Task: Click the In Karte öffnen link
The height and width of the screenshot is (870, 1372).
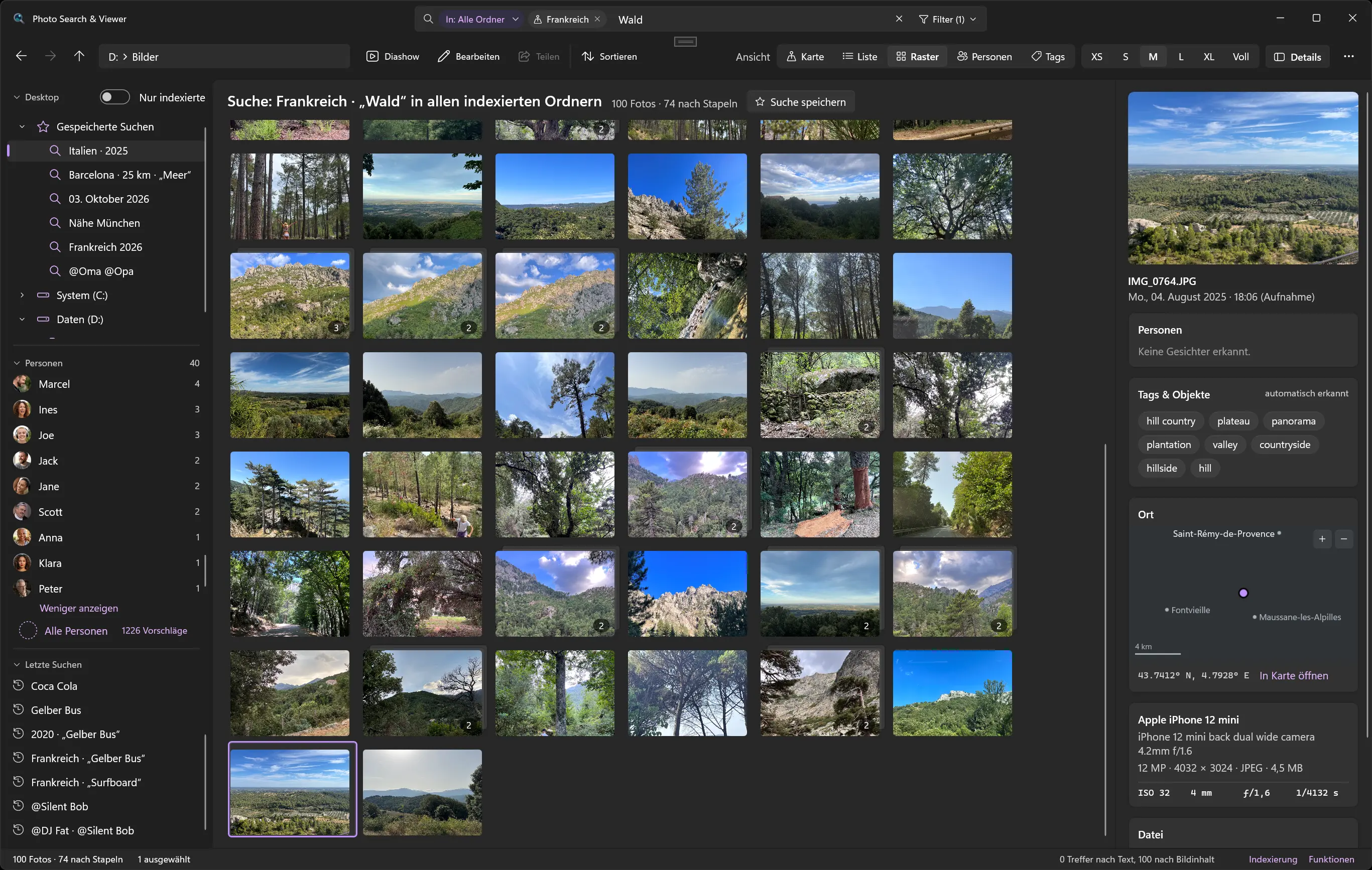Action: click(1293, 675)
